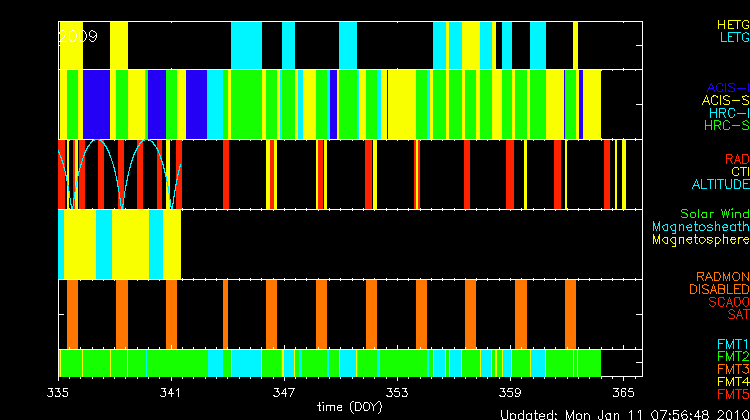
Task: Click the HETG legend label
Action: [732, 24]
